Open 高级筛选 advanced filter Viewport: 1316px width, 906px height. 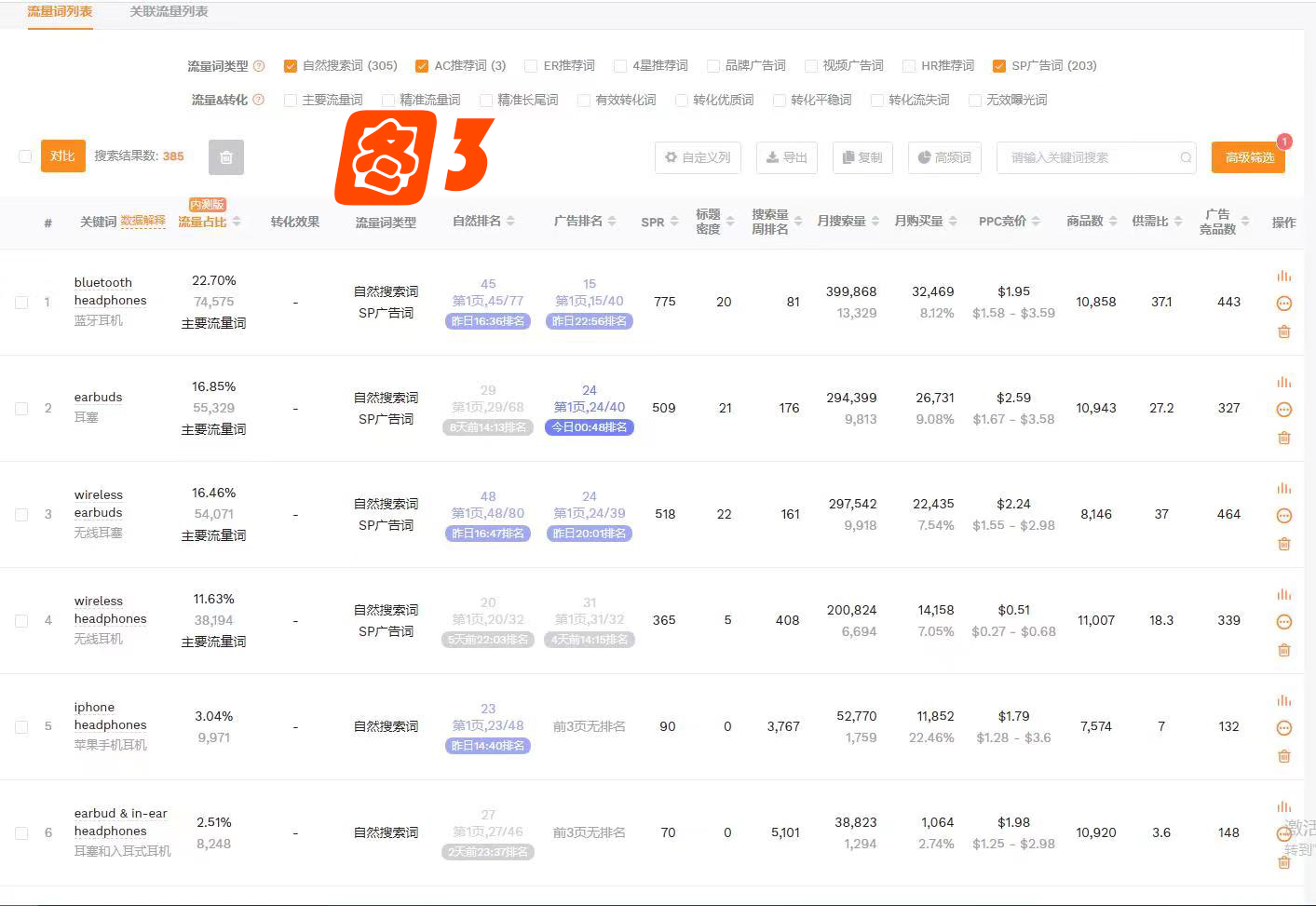point(1248,157)
